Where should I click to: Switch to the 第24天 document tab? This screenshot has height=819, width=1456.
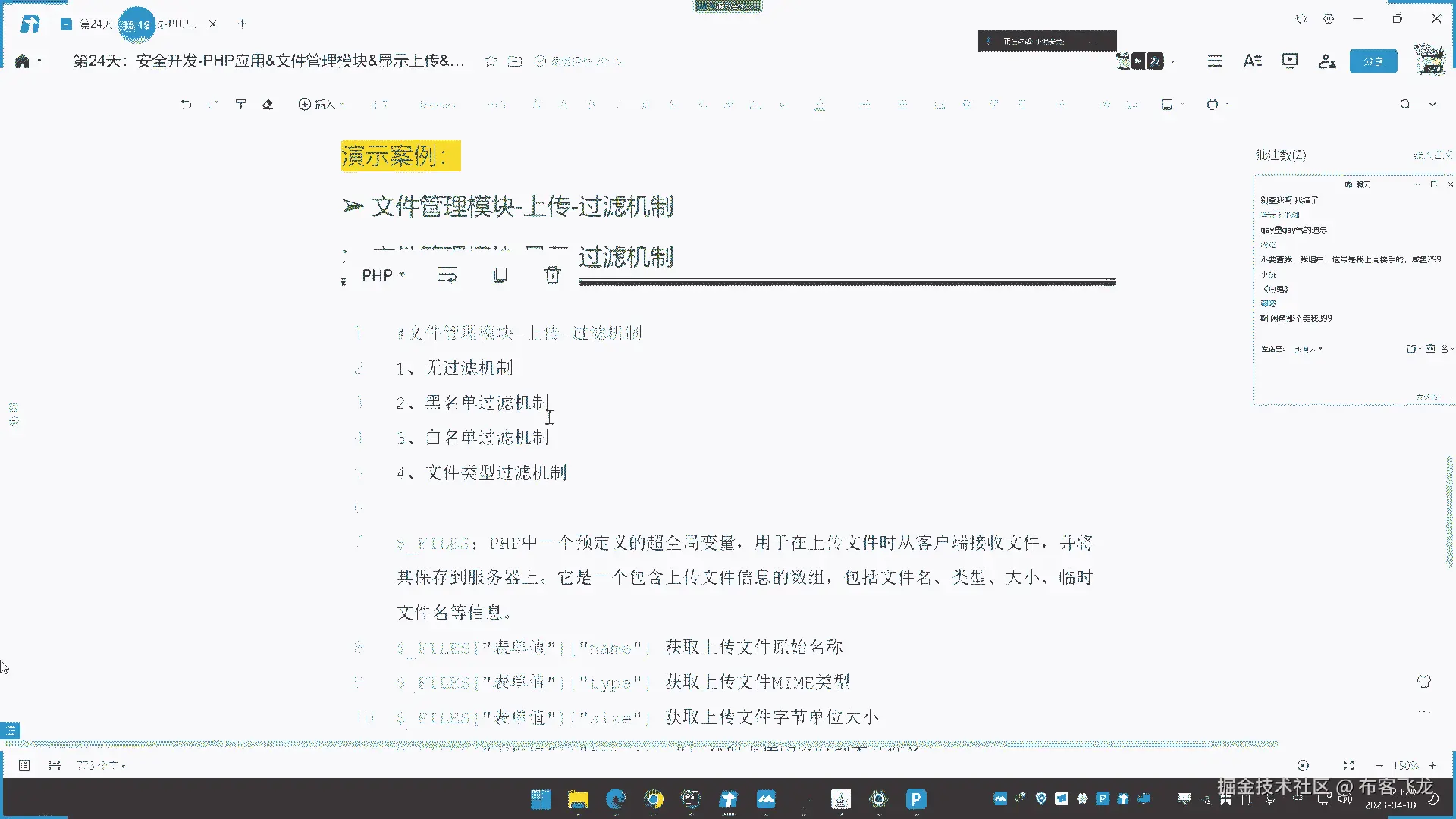(x=95, y=24)
